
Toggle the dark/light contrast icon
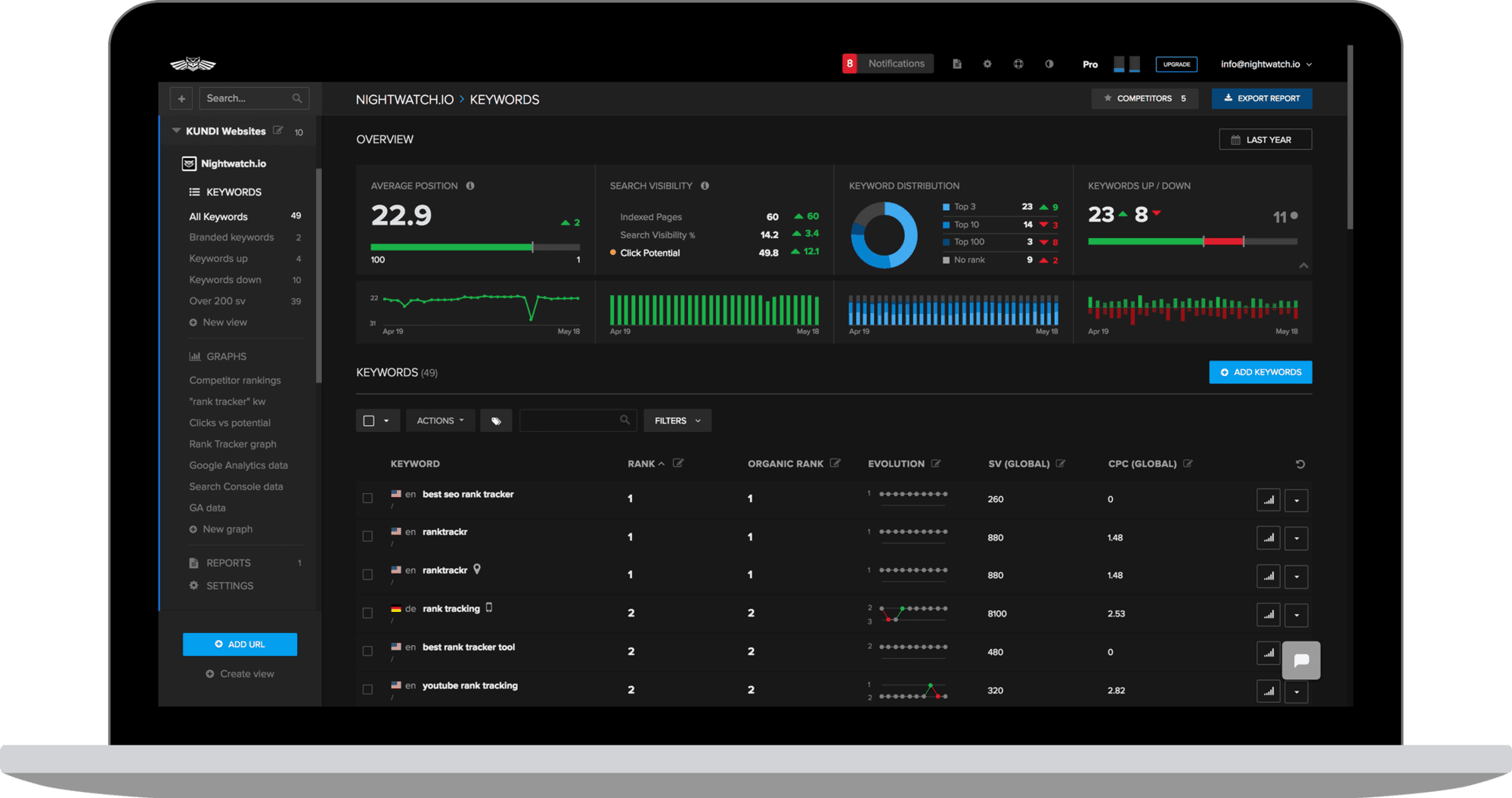point(1049,64)
